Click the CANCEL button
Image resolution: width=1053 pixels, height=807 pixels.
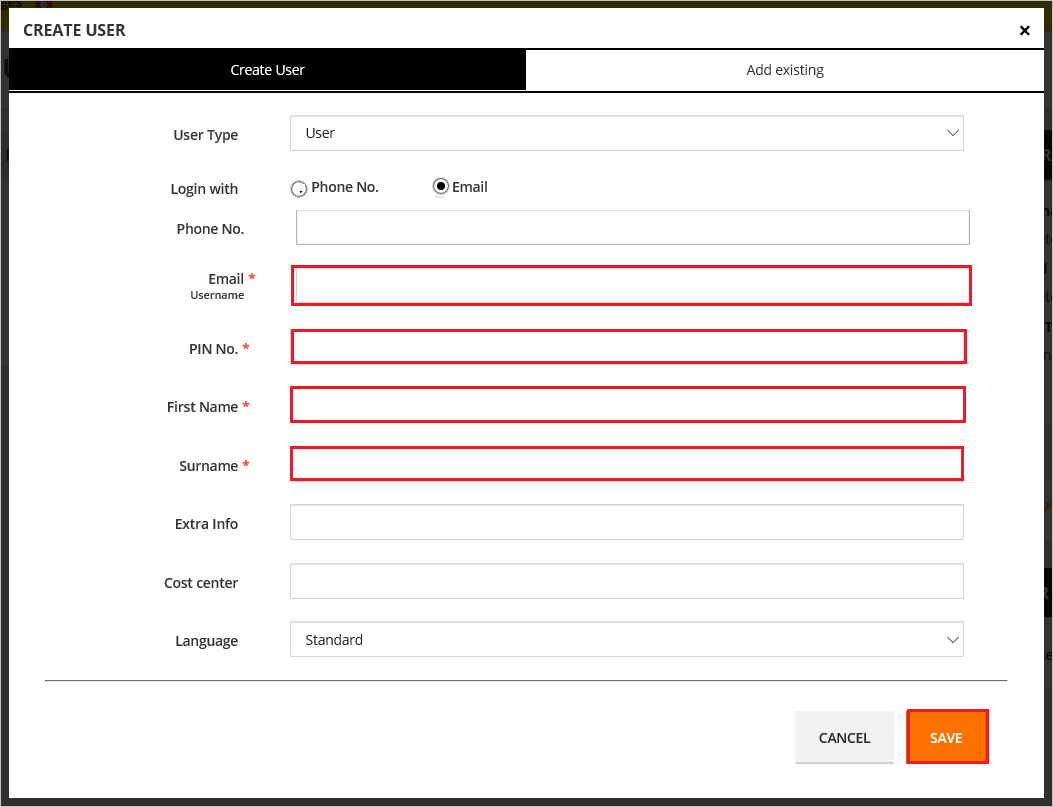click(x=844, y=737)
